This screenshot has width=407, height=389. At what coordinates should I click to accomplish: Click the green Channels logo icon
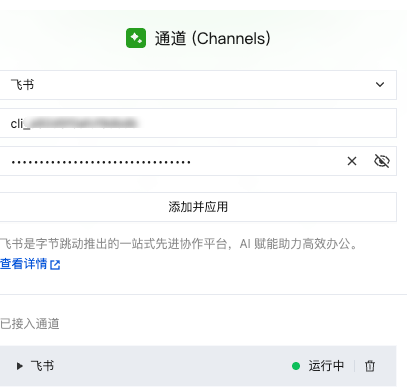tap(136, 38)
